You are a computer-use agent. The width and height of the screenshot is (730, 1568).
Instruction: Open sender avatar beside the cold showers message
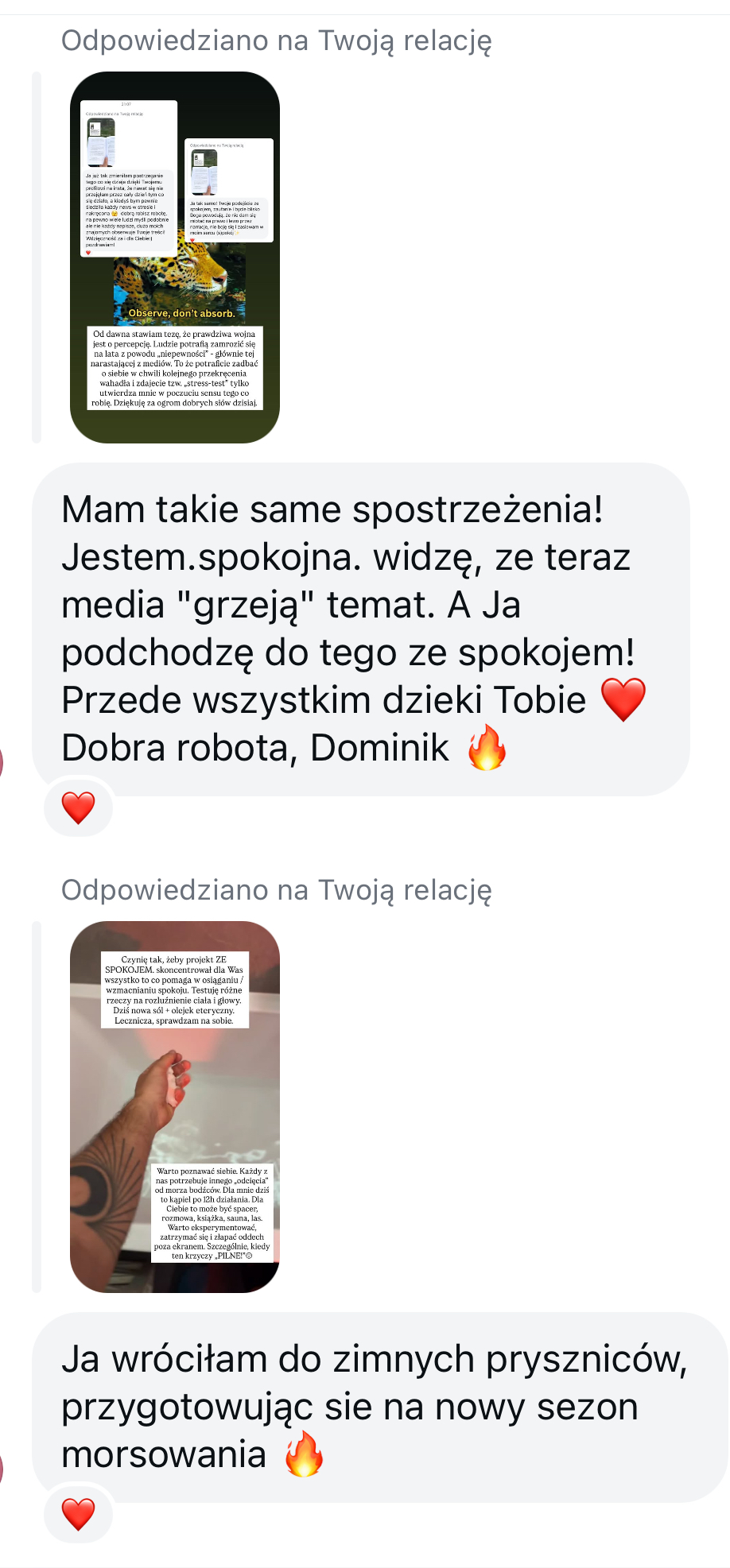click(2, 1469)
